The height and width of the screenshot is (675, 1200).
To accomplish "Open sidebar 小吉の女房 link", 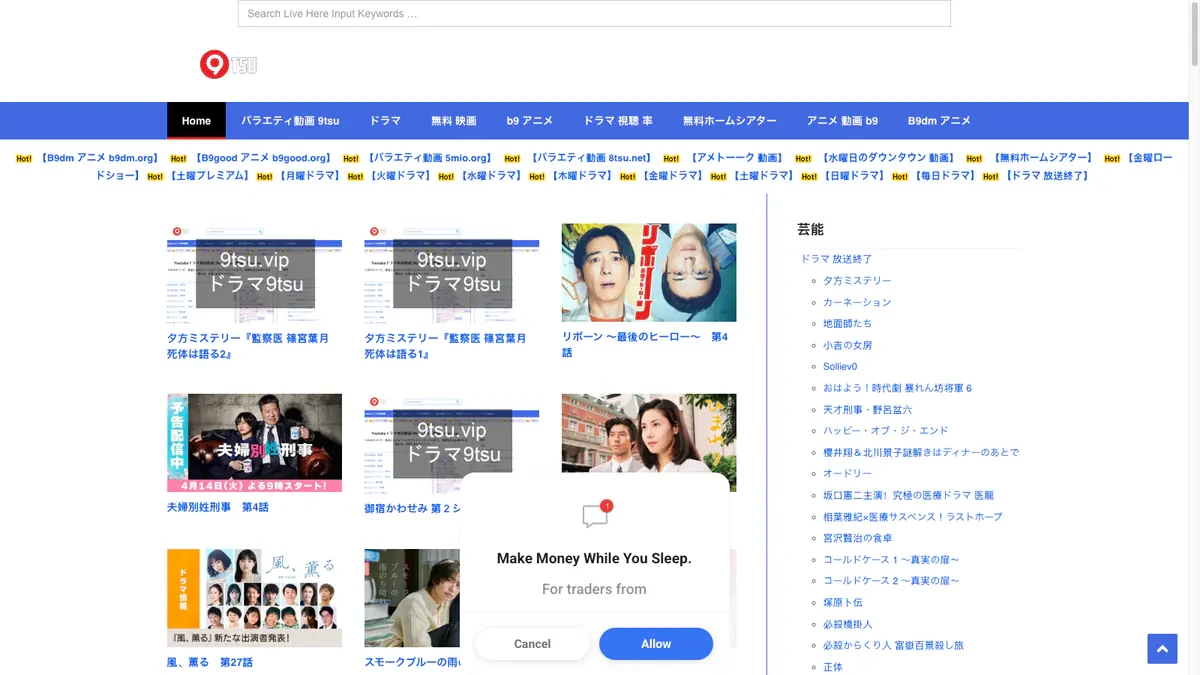I will point(847,345).
